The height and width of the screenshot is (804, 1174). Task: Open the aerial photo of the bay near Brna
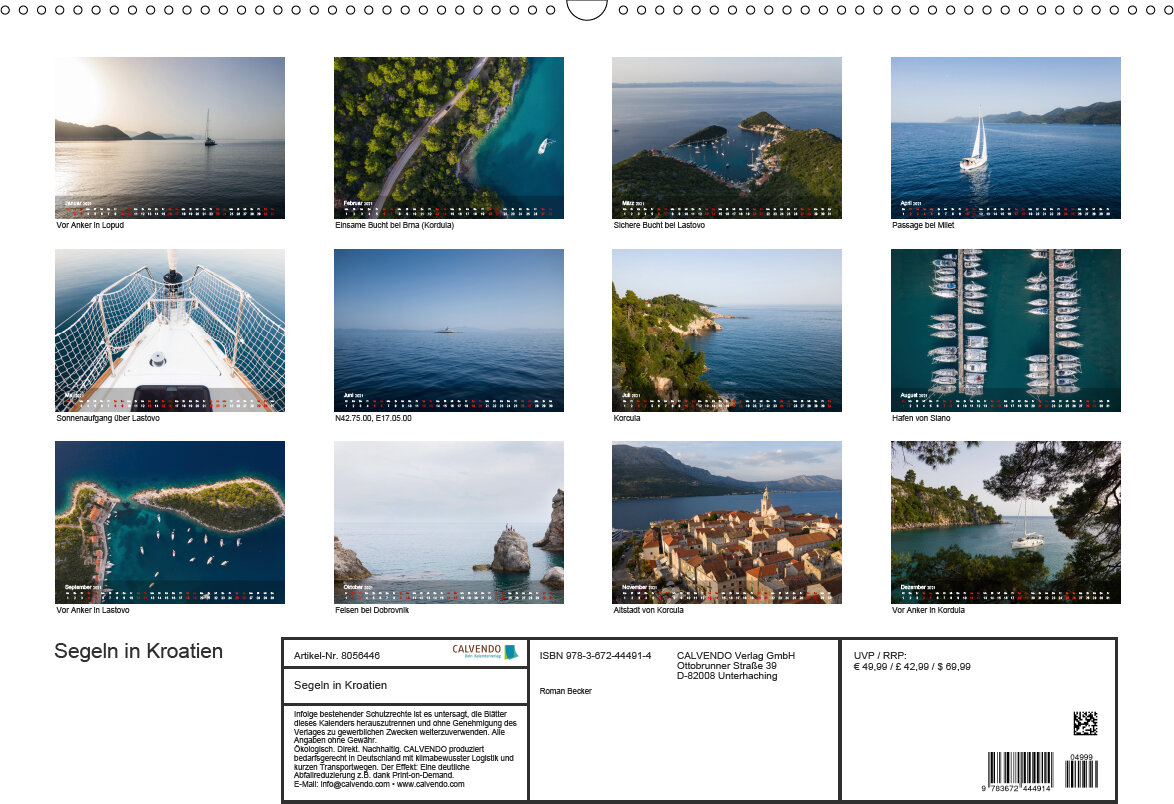click(x=448, y=138)
